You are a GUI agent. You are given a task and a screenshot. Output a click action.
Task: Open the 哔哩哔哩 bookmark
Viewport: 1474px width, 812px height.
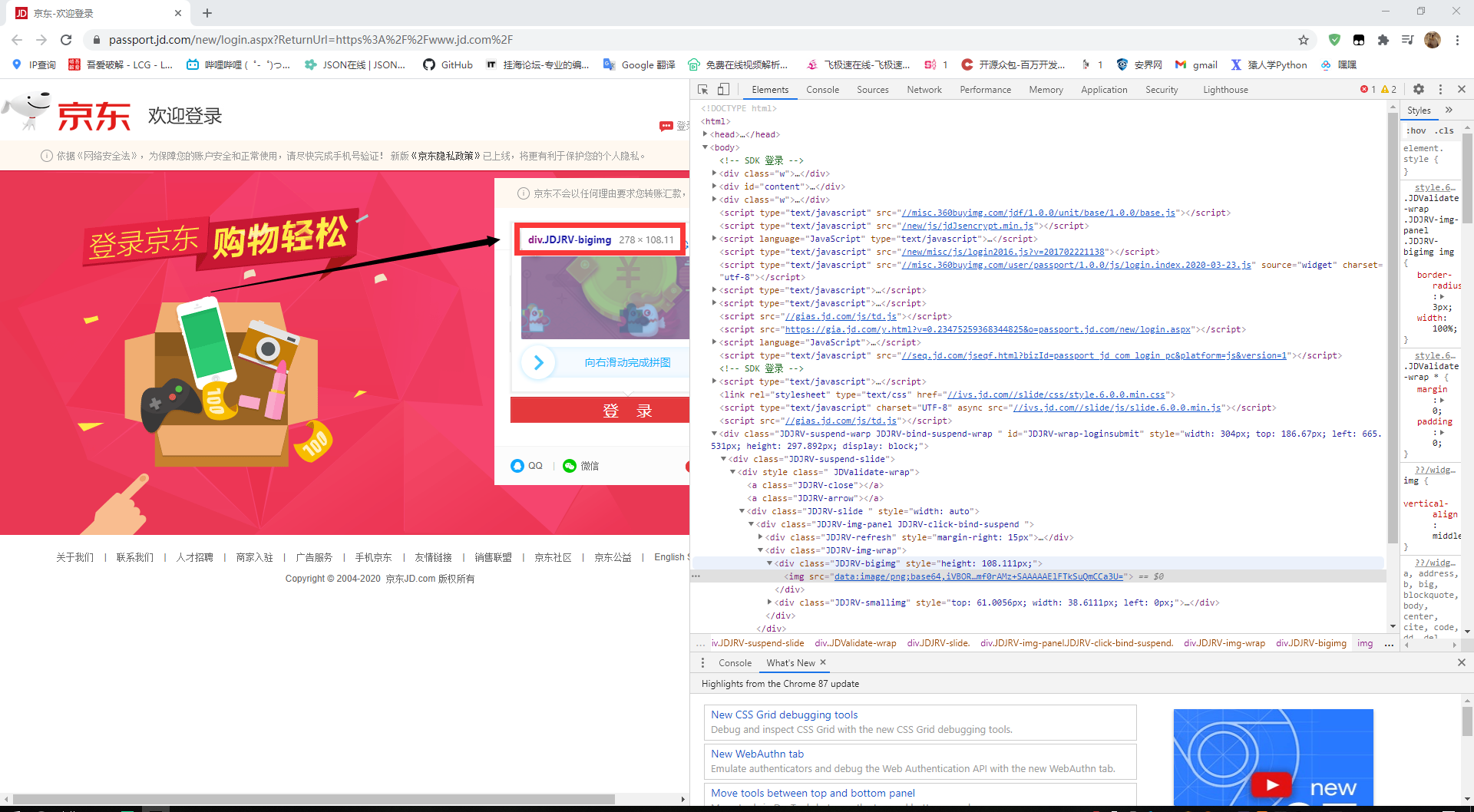click(239, 65)
